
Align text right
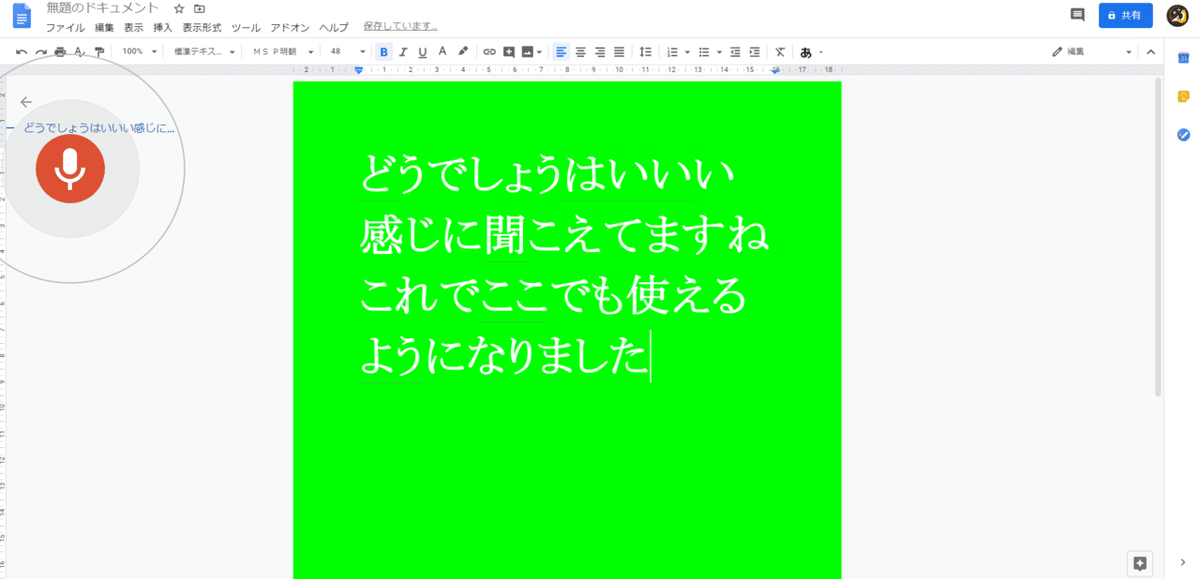coord(600,51)
